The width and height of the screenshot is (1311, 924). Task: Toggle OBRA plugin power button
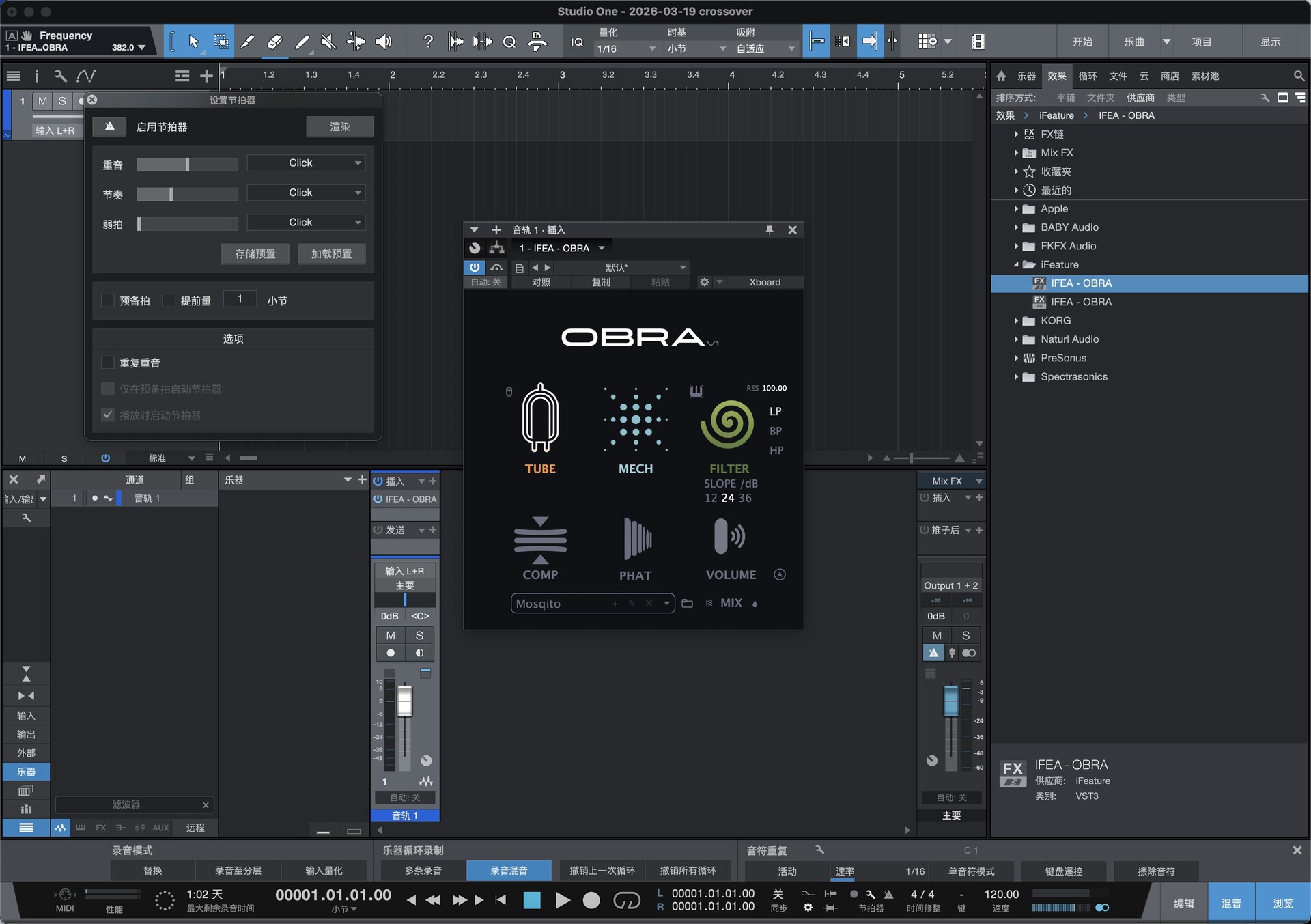pos(475,268)
